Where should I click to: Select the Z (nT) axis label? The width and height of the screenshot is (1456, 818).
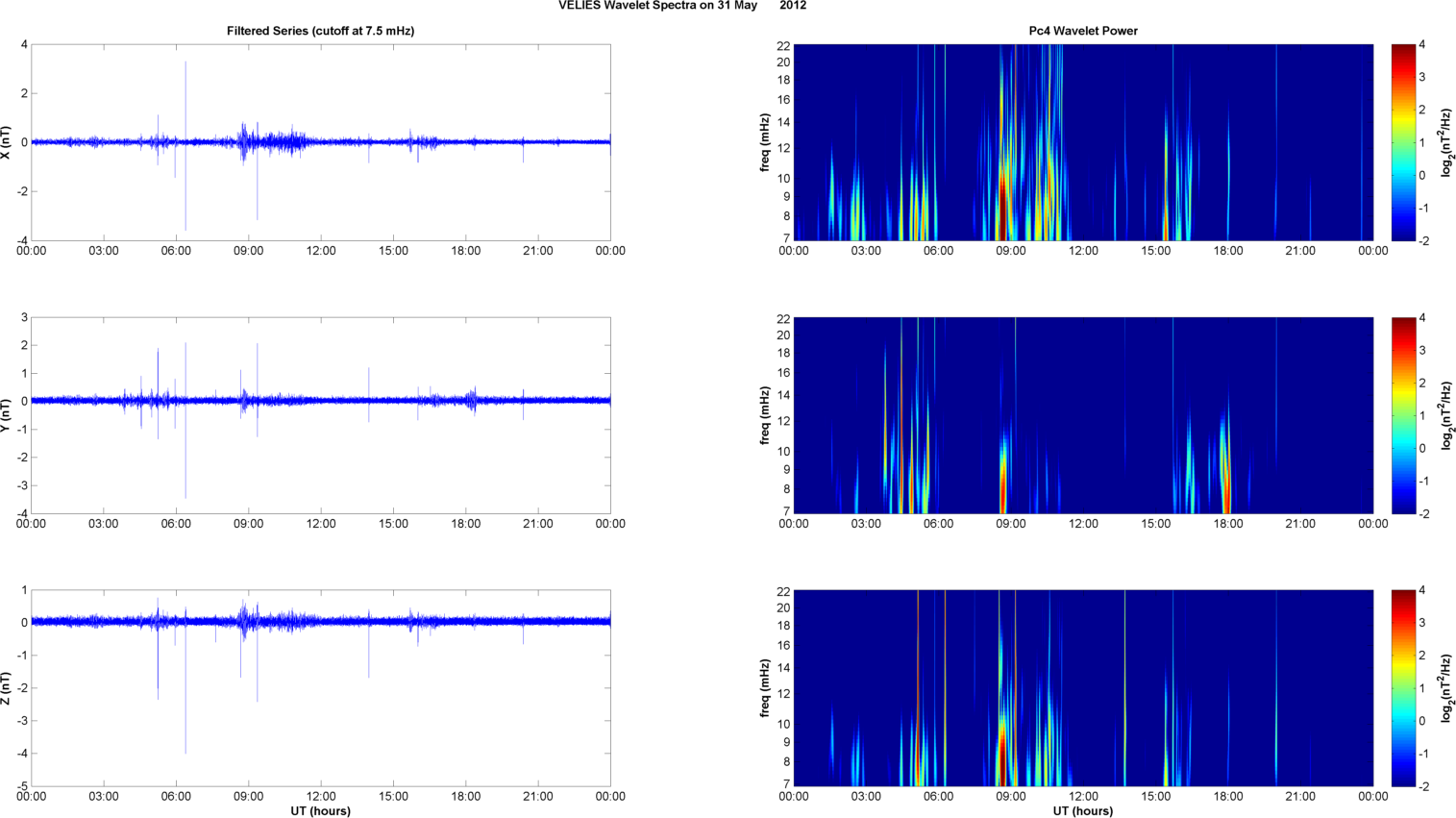pos(7,688)
